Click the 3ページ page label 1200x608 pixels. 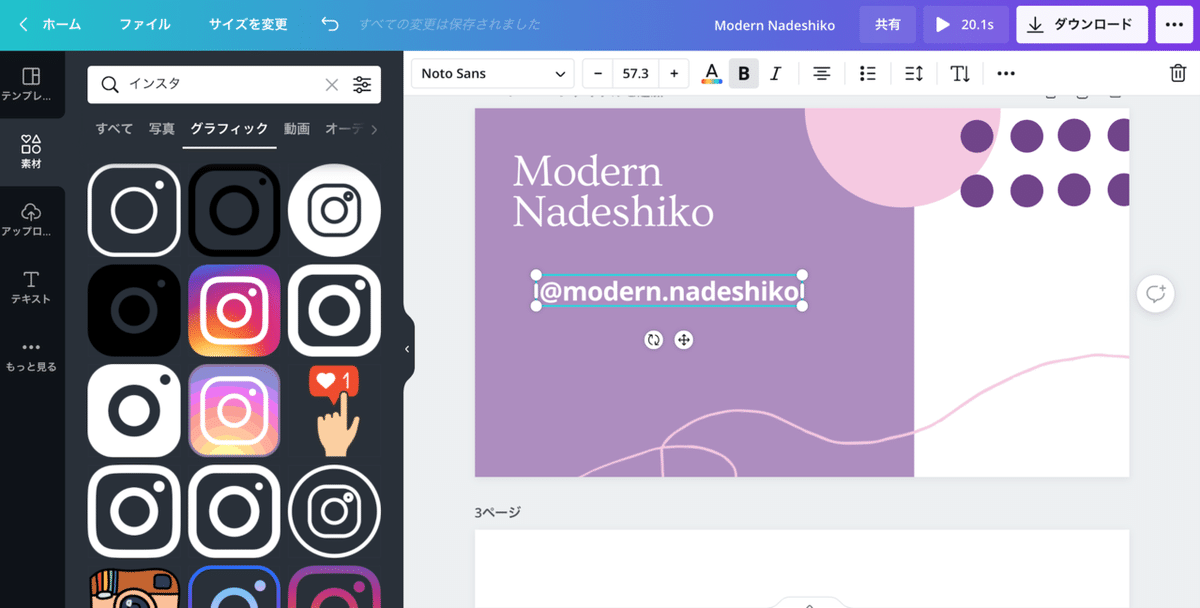[498, 512]
